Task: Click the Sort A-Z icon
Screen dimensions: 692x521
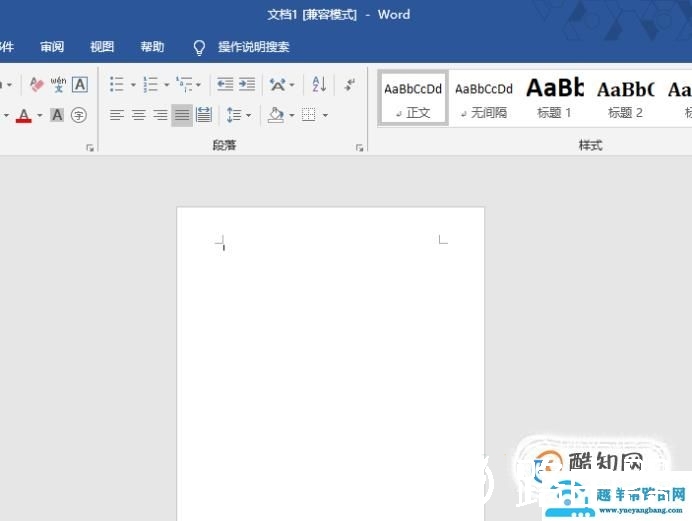Action: [319, 84]
